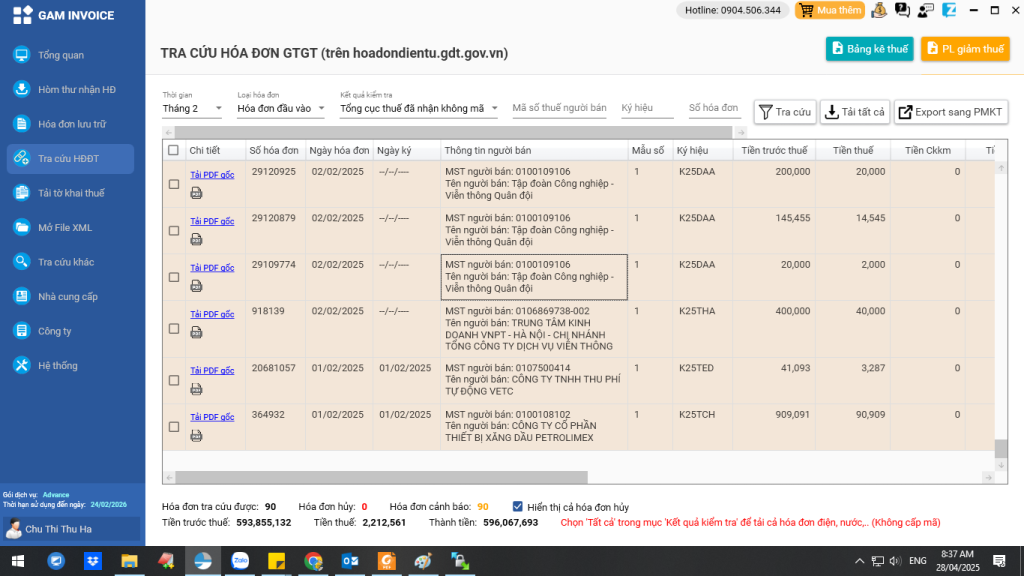The image size is (1024, 576).
Task: Toggle Hiển thị cả hóa đơn hủy
Action: point(517,507)
